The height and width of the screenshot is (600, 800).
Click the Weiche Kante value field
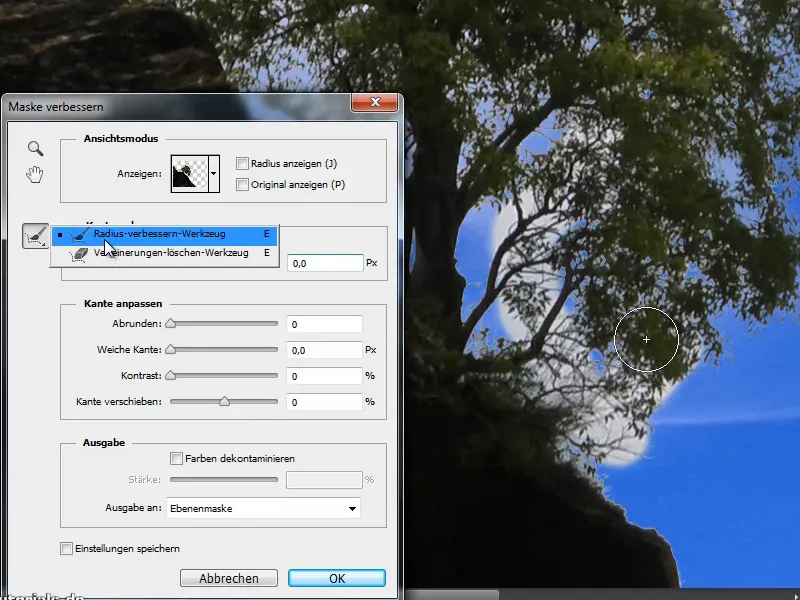tap(324, 350)
